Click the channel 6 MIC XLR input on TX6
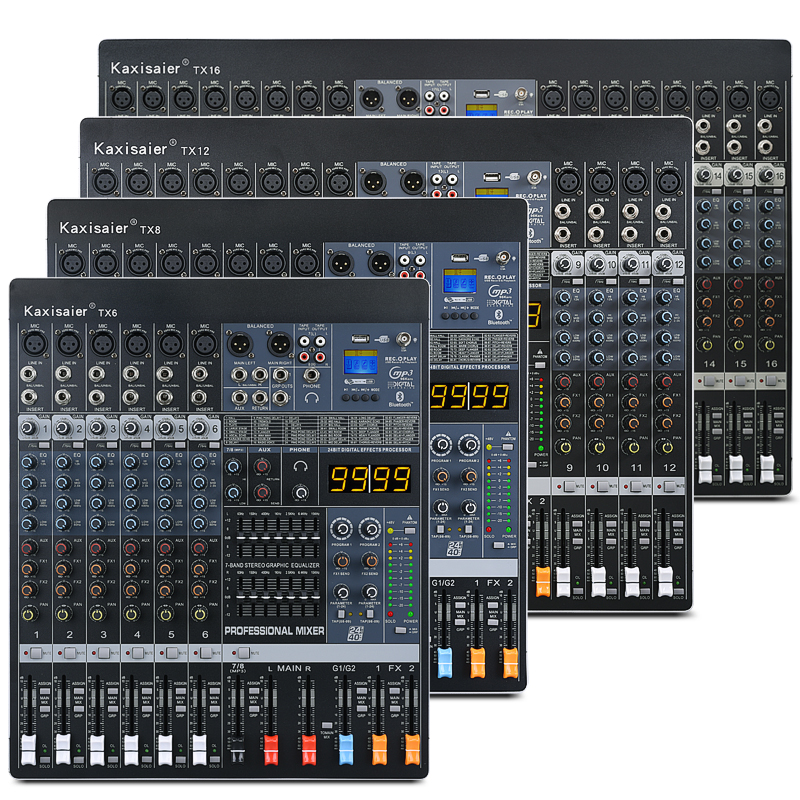800x800 pixels. [x=205, y=343]
